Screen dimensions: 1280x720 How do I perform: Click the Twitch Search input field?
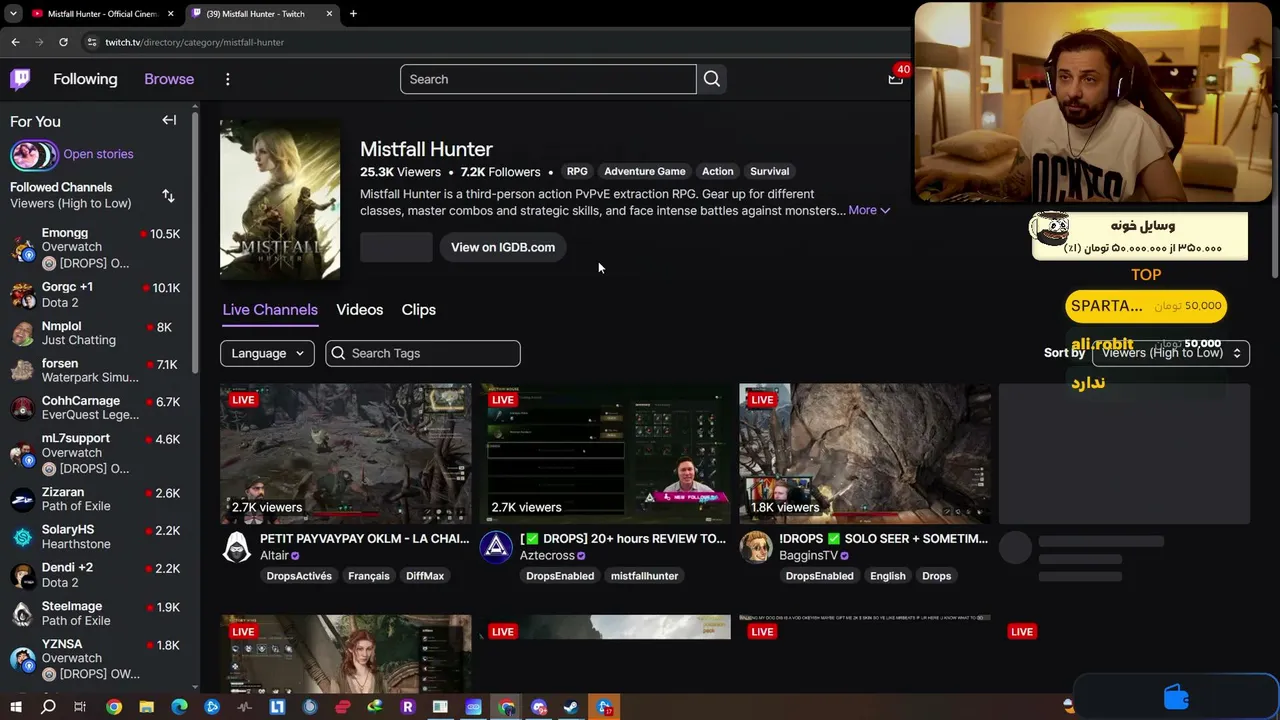pos(548,79)
